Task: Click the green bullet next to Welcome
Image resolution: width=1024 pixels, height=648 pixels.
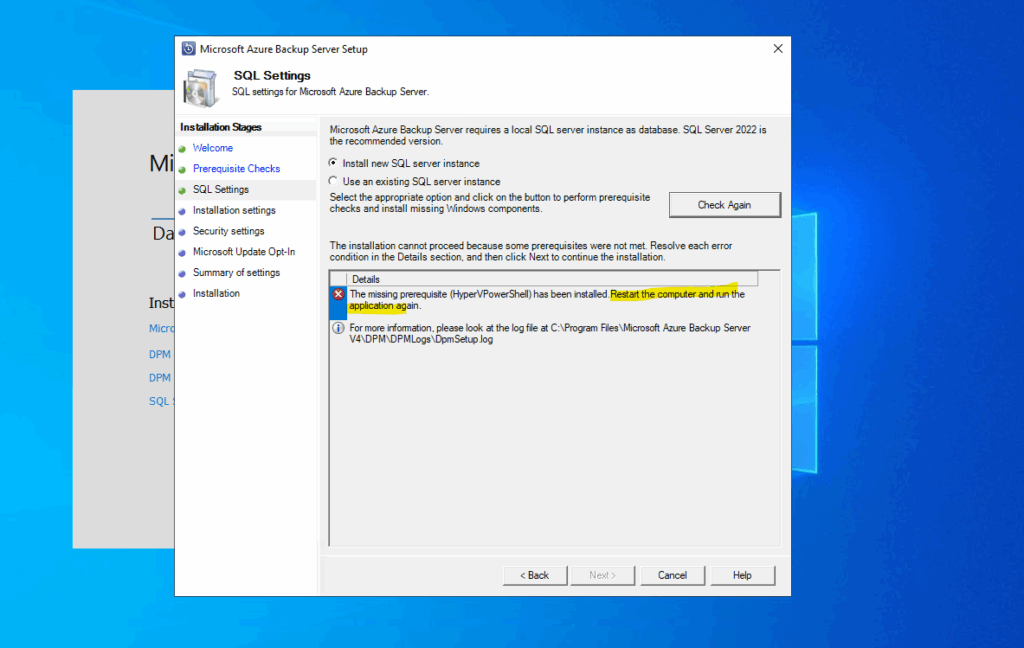Action: [182, 149]
